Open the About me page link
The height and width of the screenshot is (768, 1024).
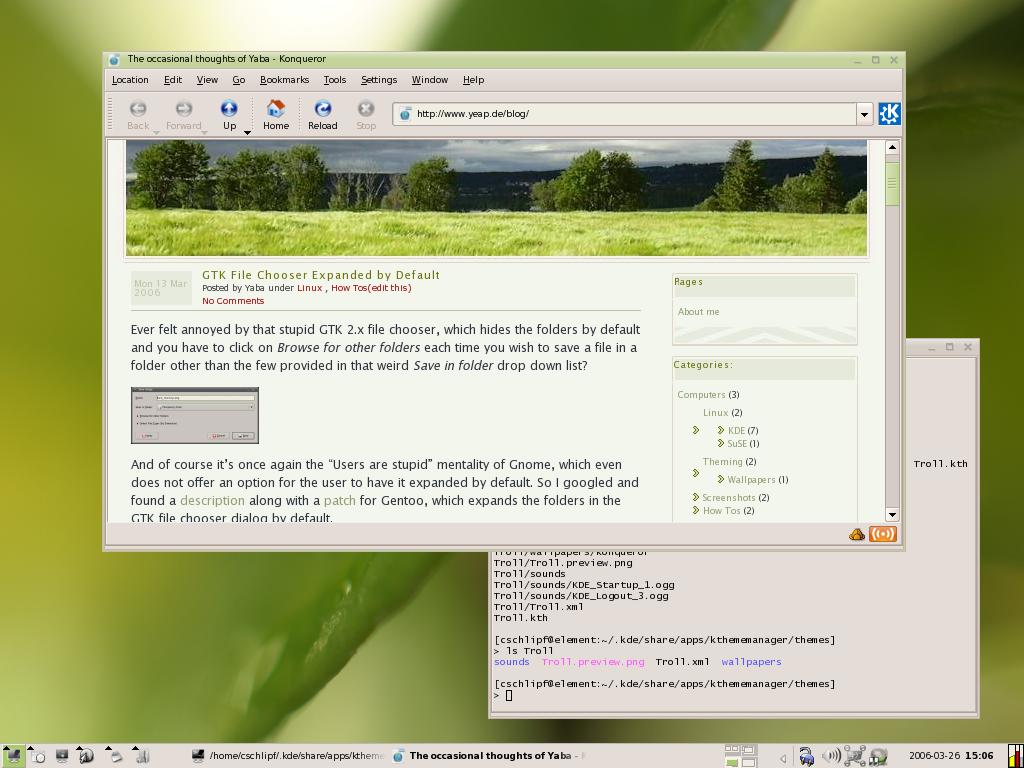click(698, 312)
